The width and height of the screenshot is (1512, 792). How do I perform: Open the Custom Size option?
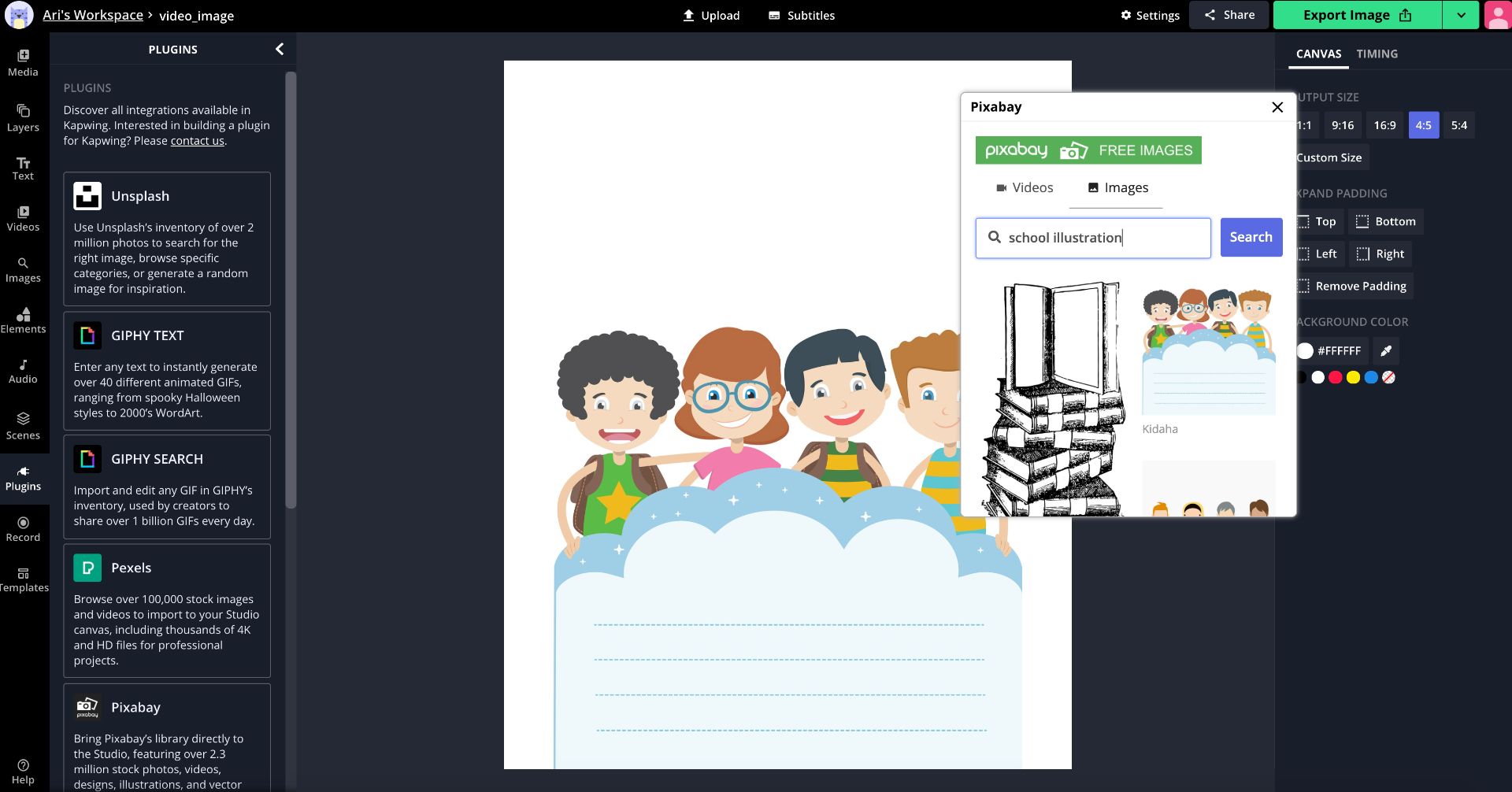(x=1329, y=157)
